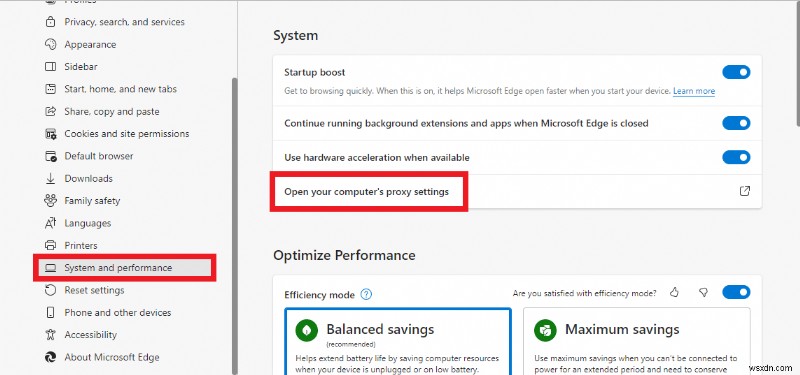
Task: Click the Reset settings icon
Action: [51, 290]
